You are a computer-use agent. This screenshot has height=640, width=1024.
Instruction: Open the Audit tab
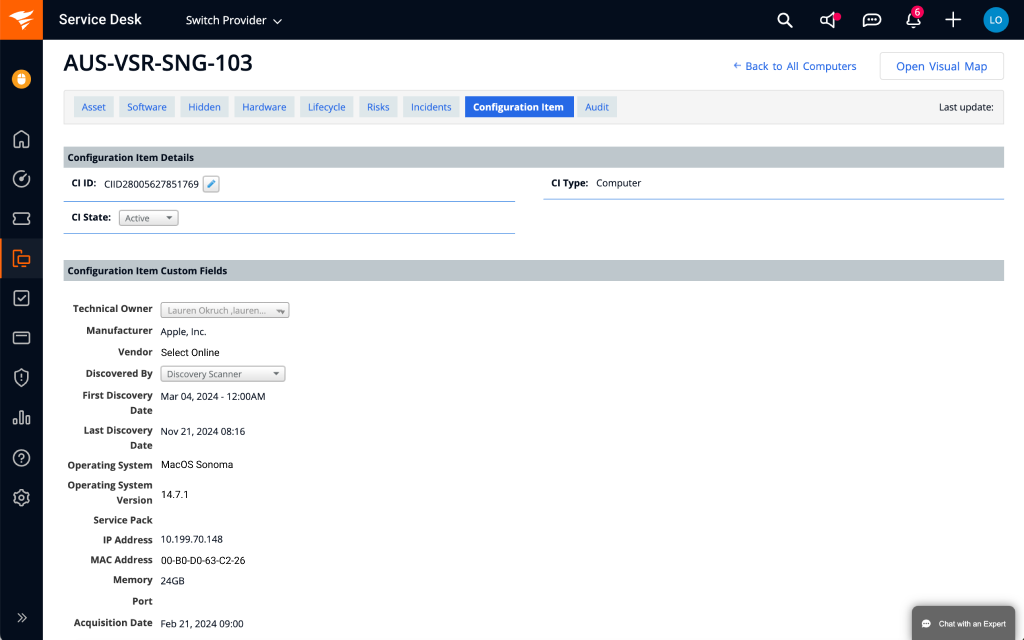(596, 106)
